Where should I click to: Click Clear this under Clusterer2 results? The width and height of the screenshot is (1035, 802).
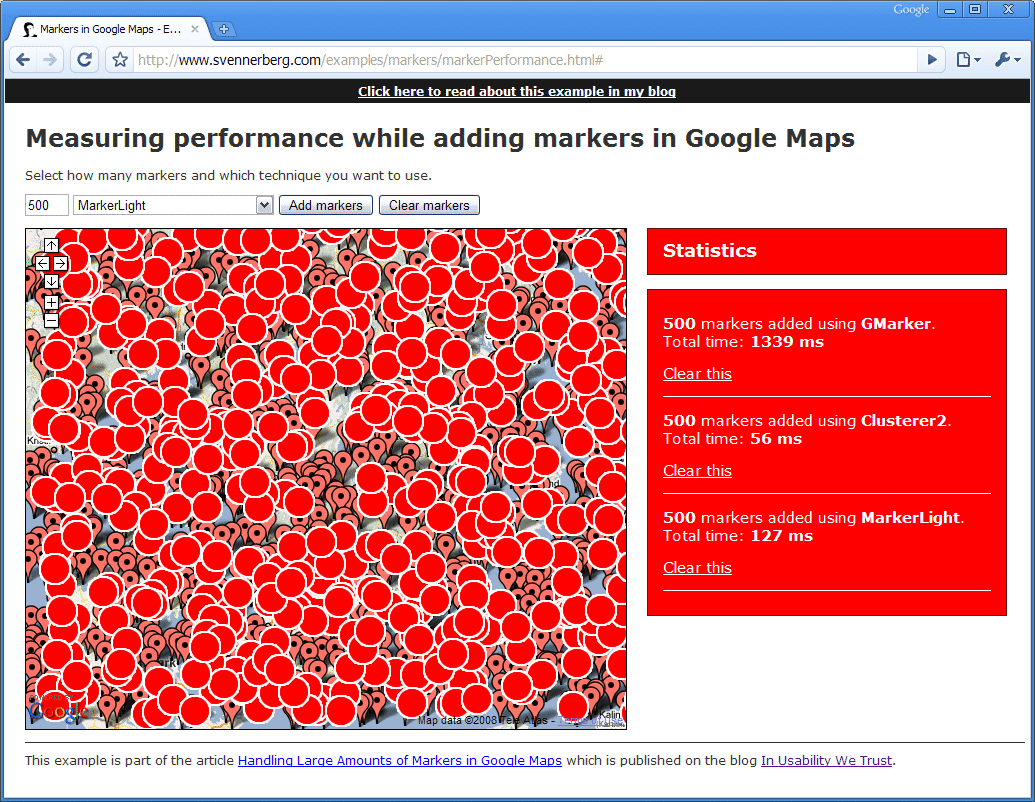click(697, 470)
